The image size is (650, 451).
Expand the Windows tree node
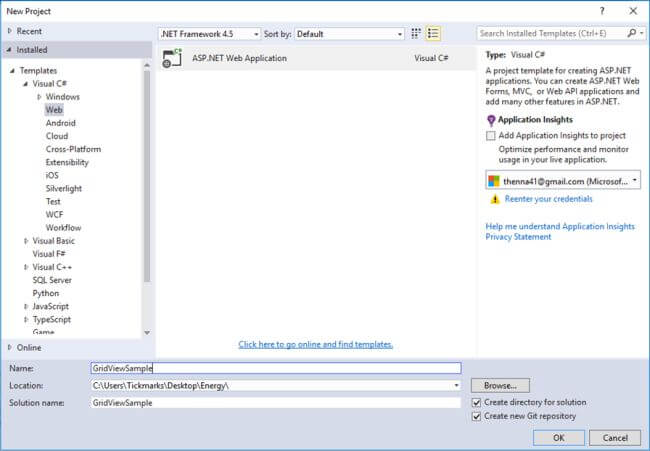pos(39,97)
